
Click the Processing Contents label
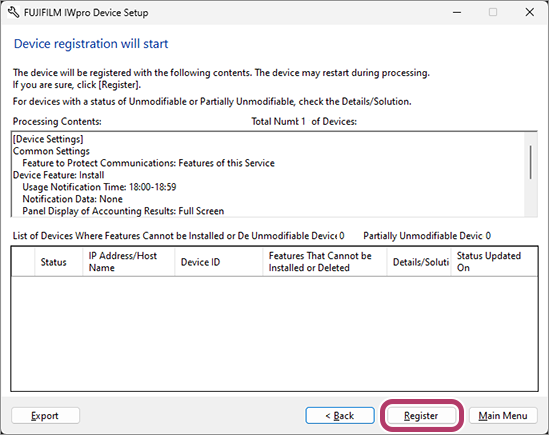(x=57, y=122)
